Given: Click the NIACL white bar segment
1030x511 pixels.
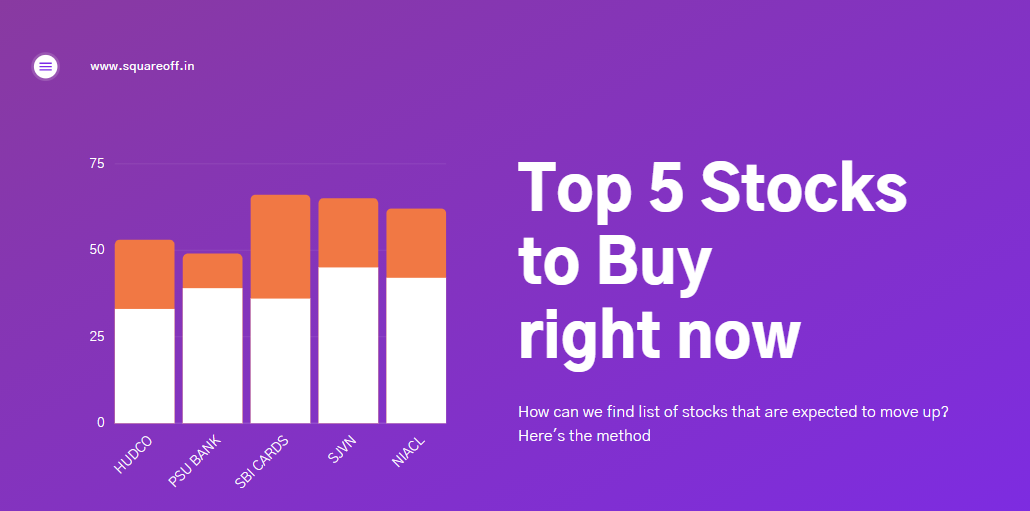Looking at the screenshot, I should pos(416,350).
